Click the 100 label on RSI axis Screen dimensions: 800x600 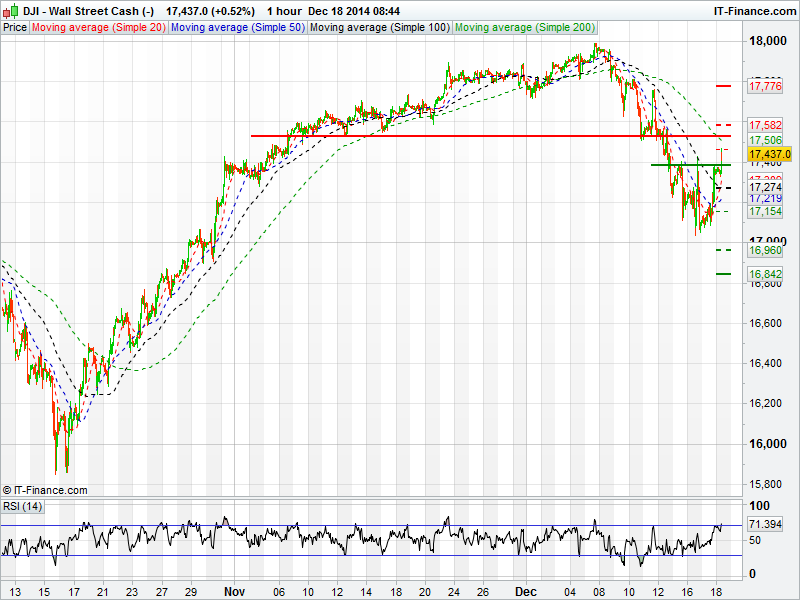click(759, 506)
